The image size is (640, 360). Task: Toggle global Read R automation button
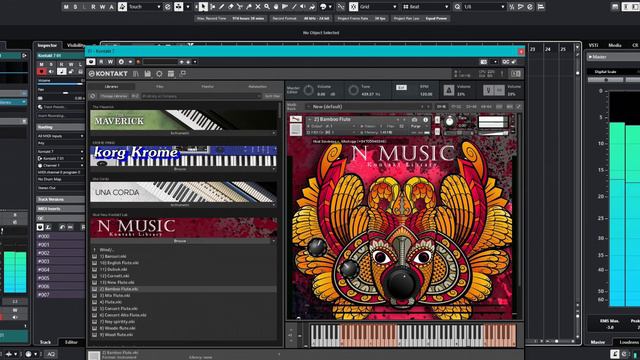(93, 7)
